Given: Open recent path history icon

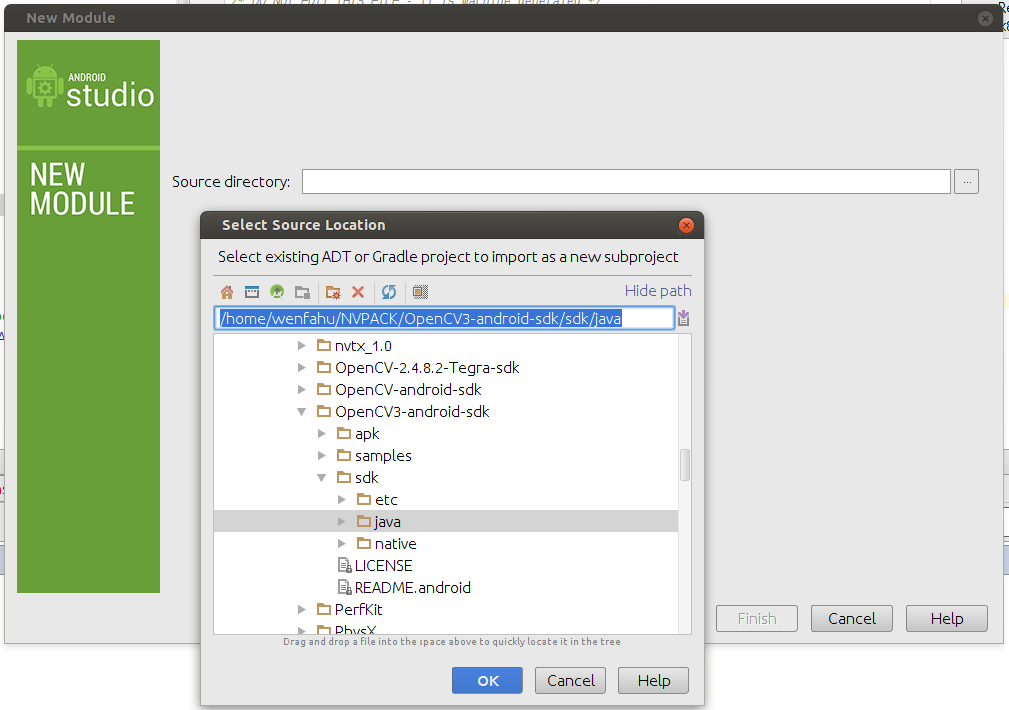Looking at the screenshot, I should (x=683, y=318).
